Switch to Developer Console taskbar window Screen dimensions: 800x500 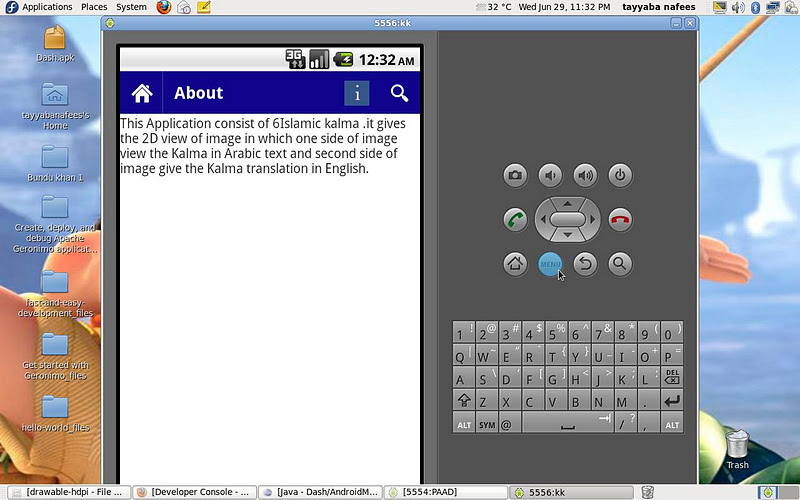coord(194,492)
